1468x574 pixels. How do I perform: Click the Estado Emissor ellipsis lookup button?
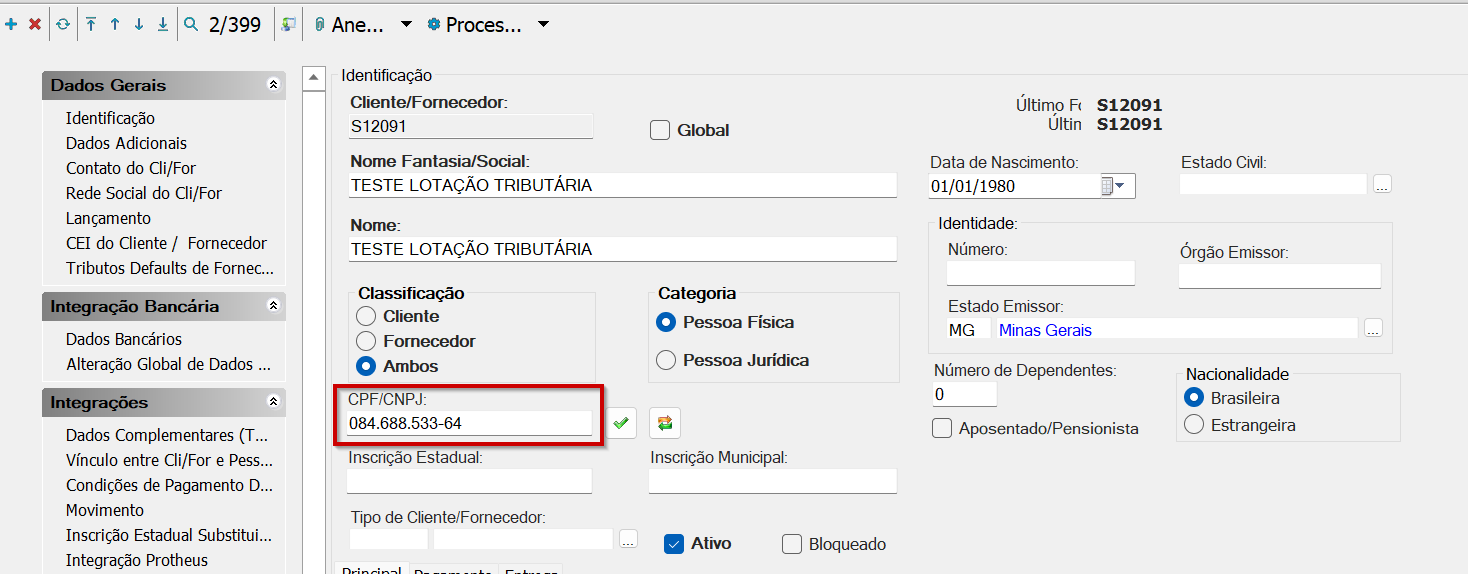[1373, 329]
